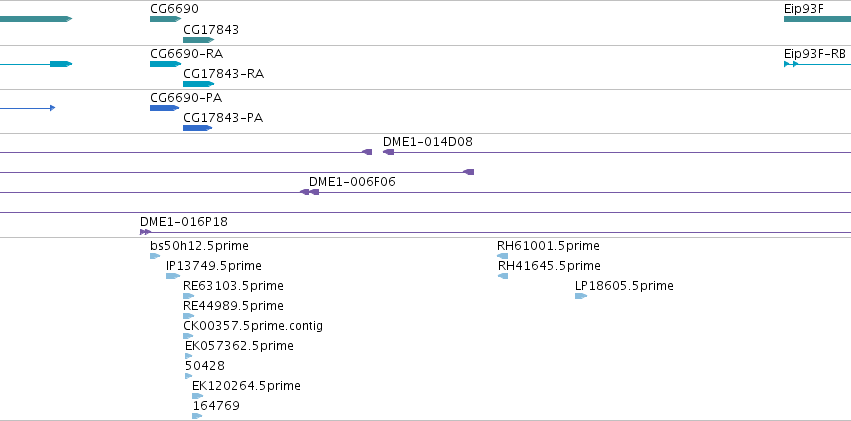Click the DME1-014D08 arrow marker
The height and width of the screenshot is (421, 851).
click(389, 152)
